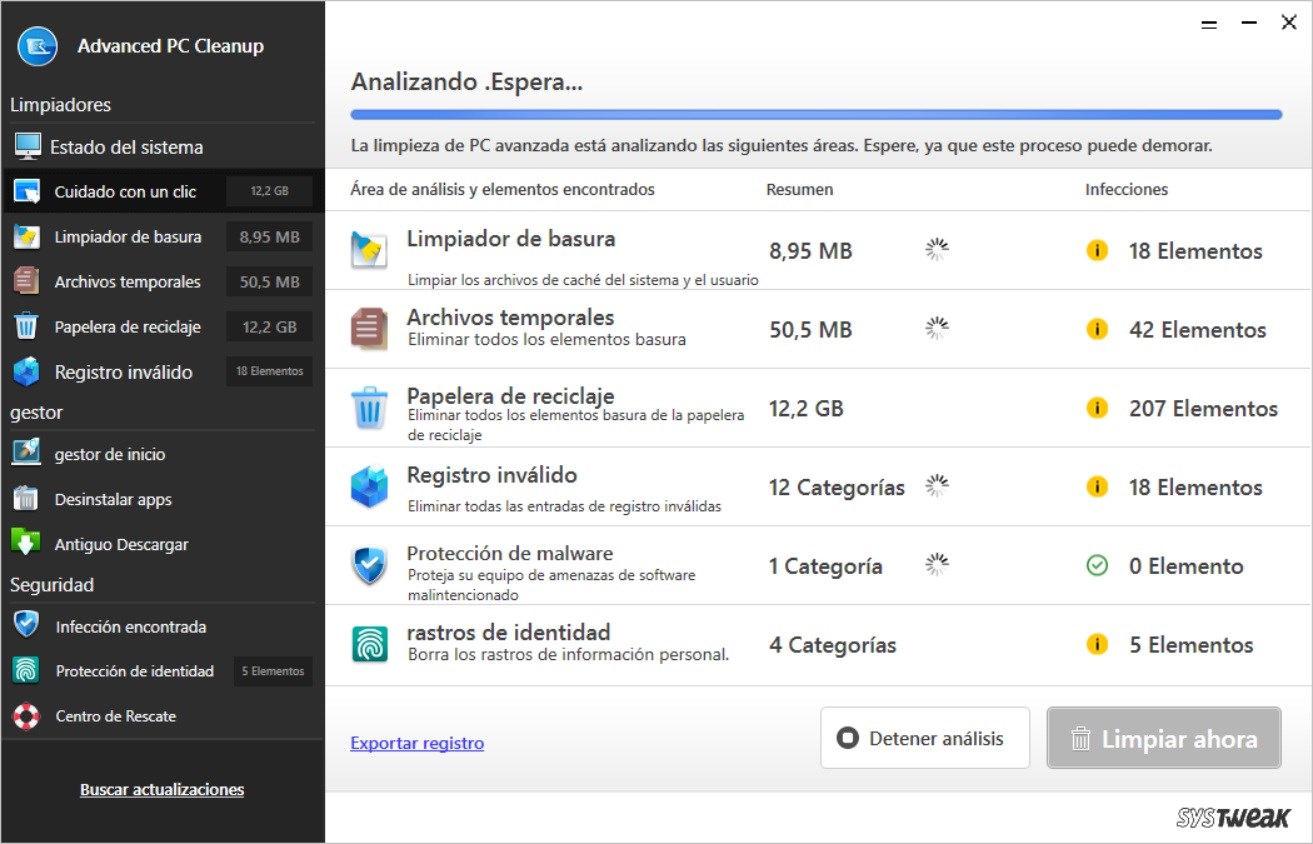Screen dimensions: 1313x844
Task: Click the hamburger menu icon in title bar
Action: (x=1209, y=24)
